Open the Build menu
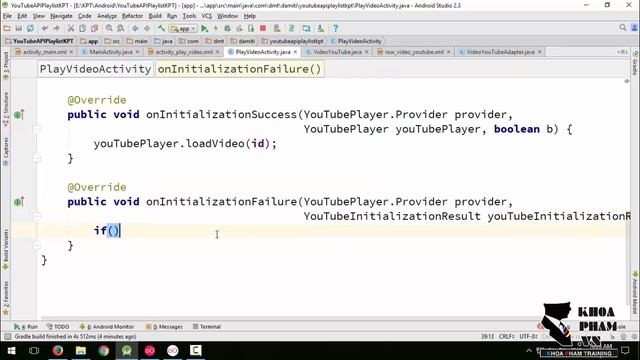This screenshot has height=360, width=640. (155, 16)
